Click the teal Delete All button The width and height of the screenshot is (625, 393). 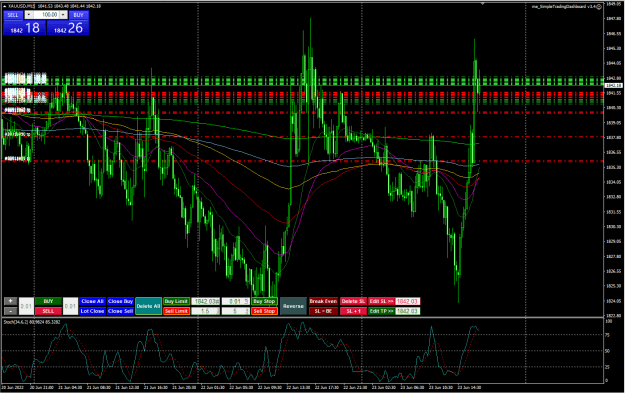click(x=148, y=306)
